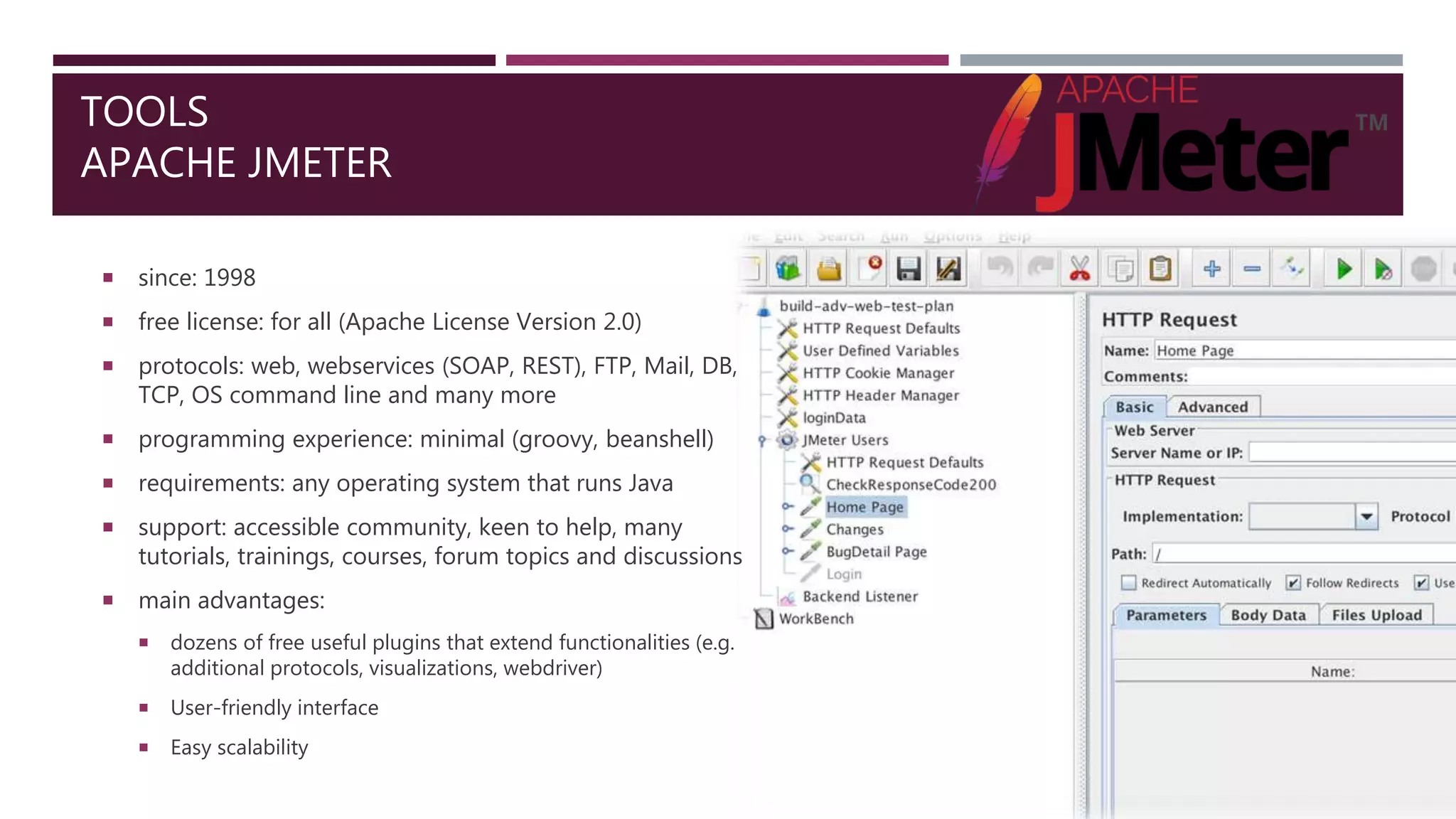Select Changes sampler in tree

tap(855, 530)
